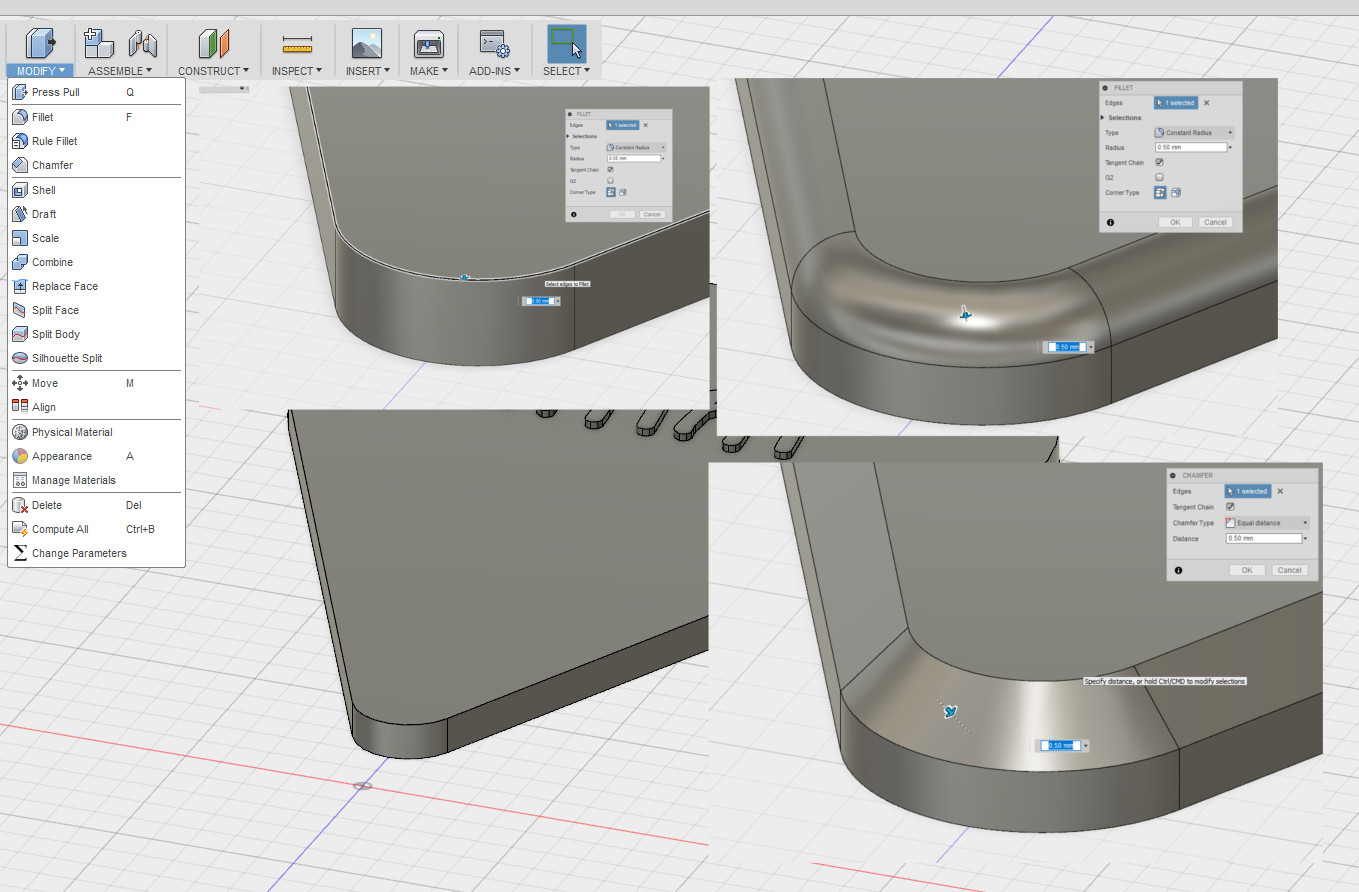Open the ADD-INS dropdown menu

494,71
